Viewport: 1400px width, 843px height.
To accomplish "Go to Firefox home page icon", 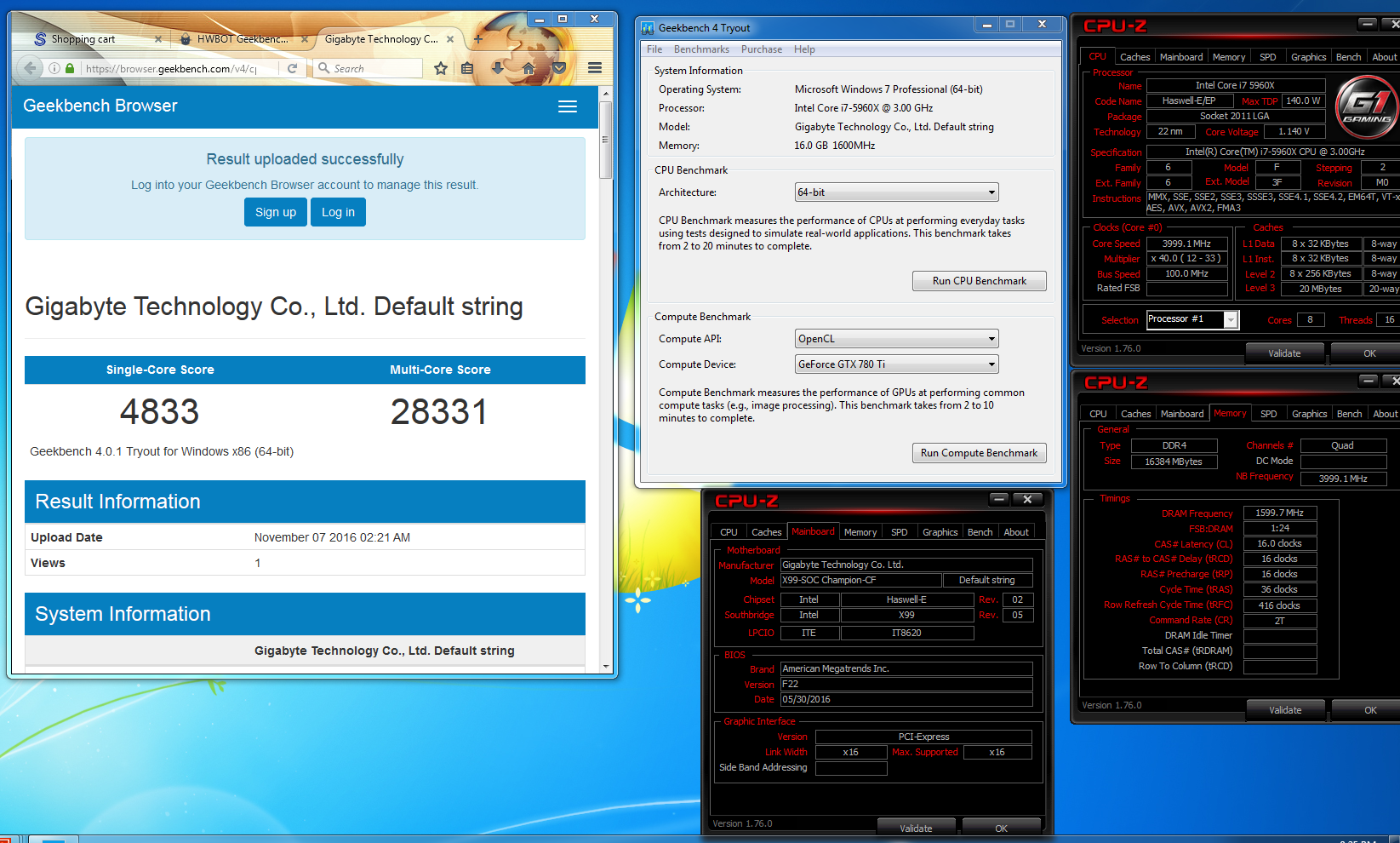I will [x=529, y=68].
